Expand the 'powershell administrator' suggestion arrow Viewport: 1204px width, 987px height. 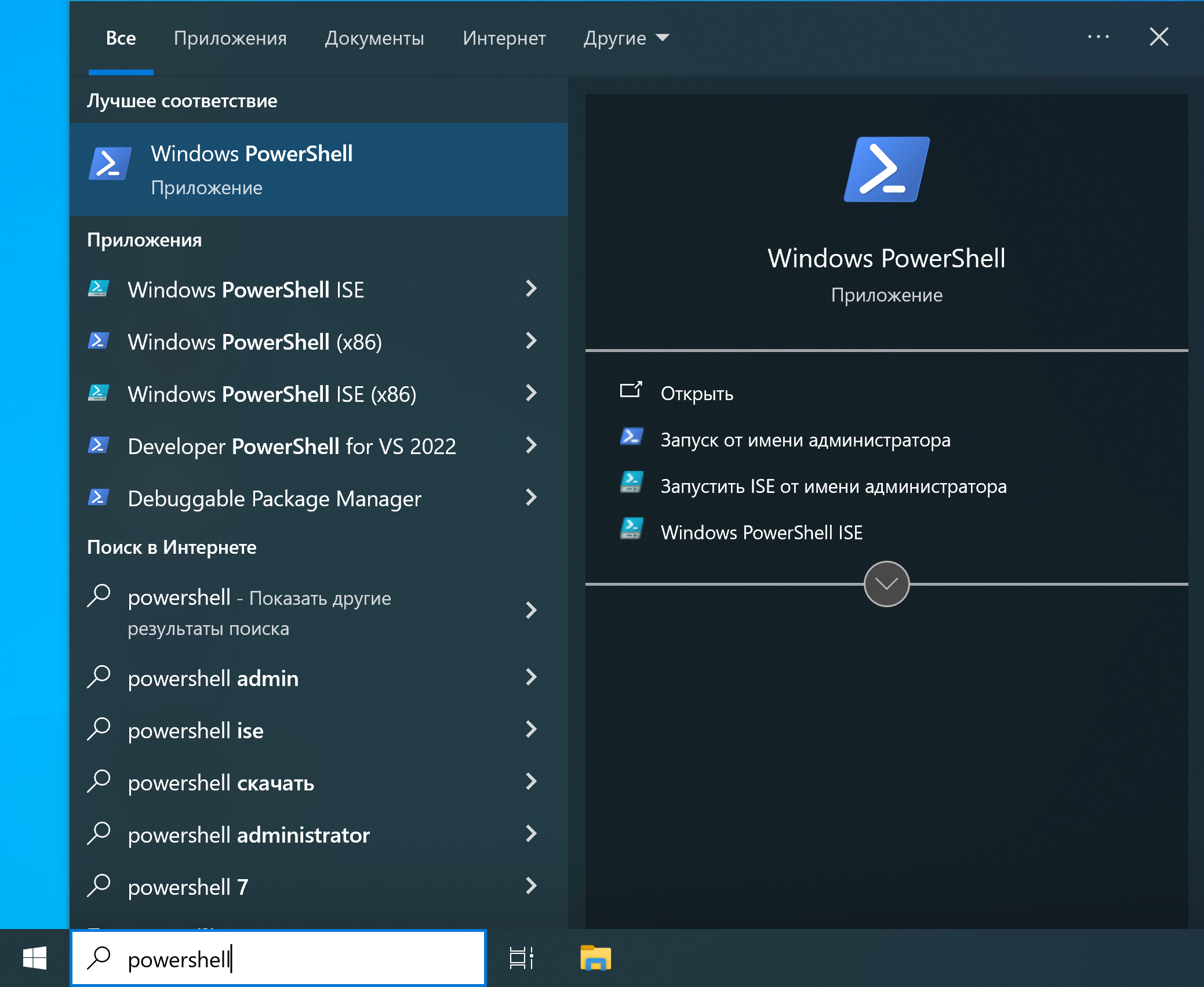[531, 833]
